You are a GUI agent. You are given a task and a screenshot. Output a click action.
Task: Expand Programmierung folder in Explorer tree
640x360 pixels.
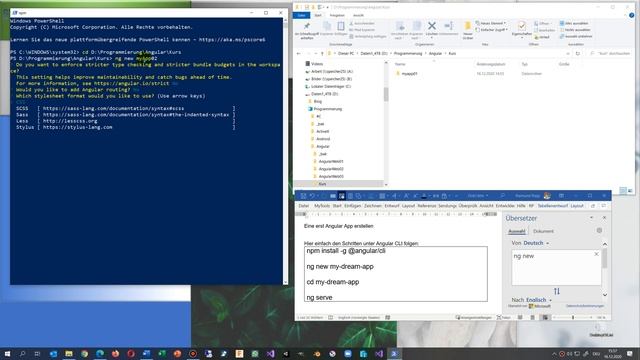coord(328,109)
